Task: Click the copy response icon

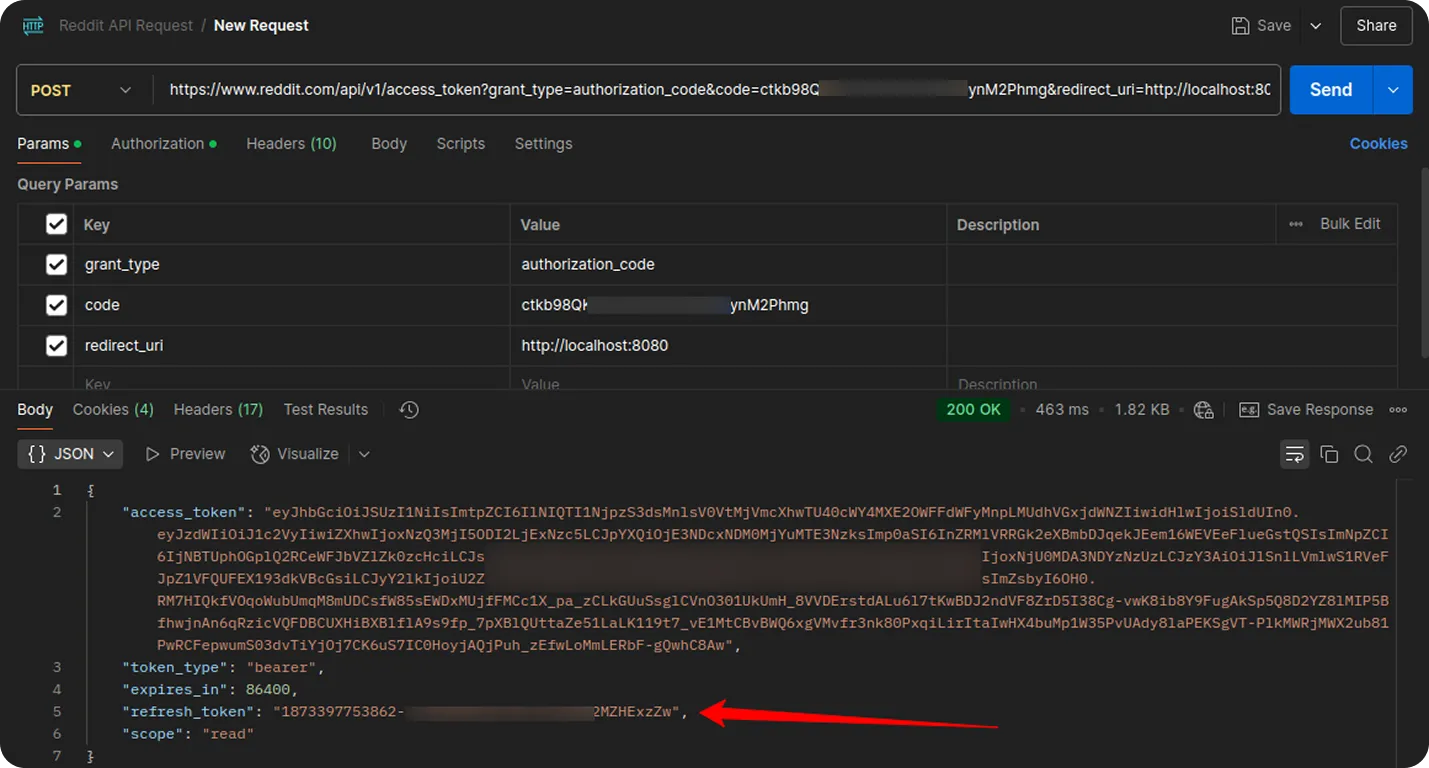Action: point(1329,454)
